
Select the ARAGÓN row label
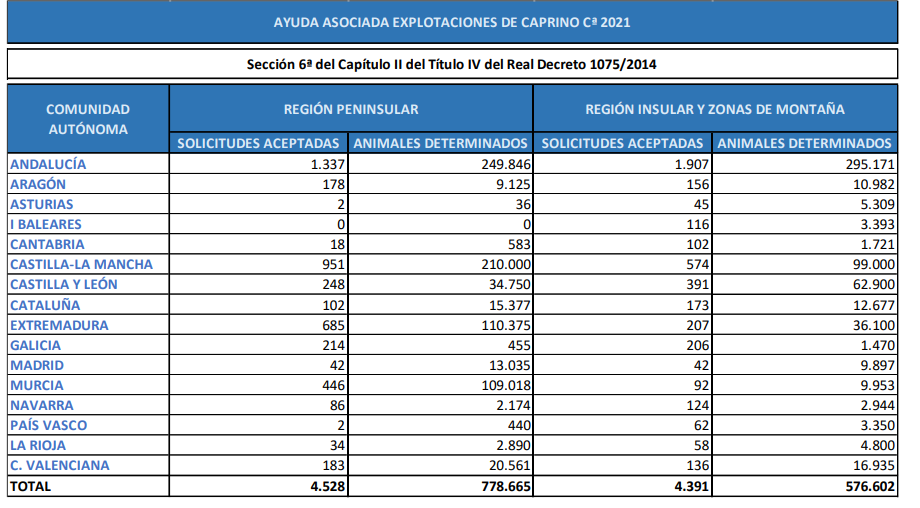tap(38, 184)
